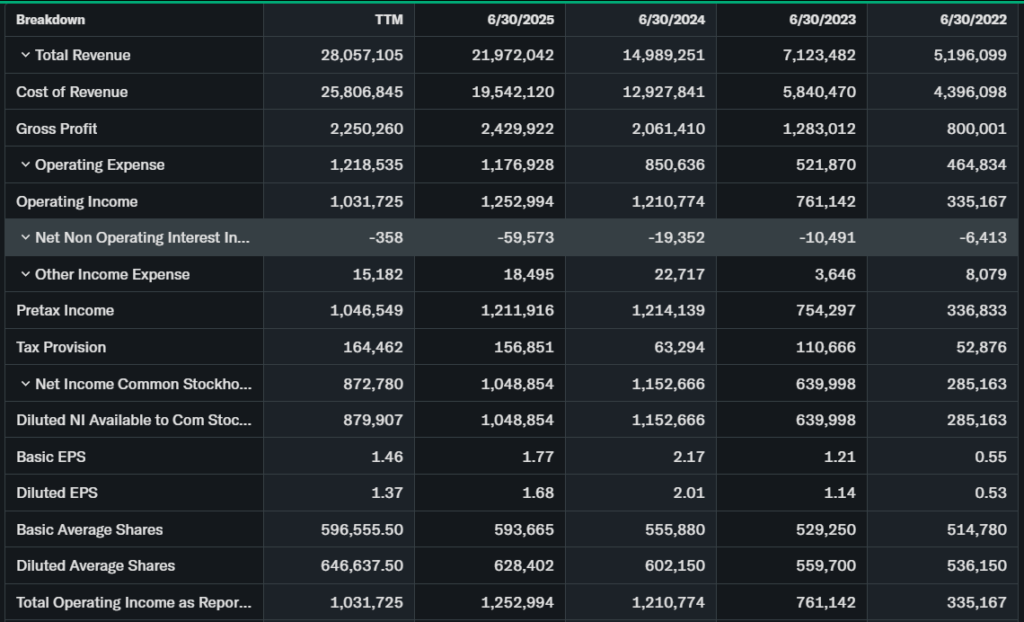This screenshot has width=1024, height=622.
Task: Click the 6/30/2023 column header
Action: 822,20
